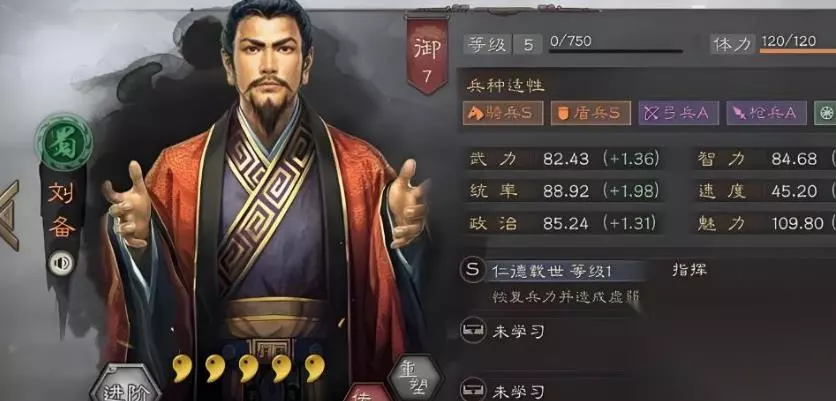Select the 盾兵S shield troop tag
The width and height of the screenshot is (836, 401).
point(590,113)
